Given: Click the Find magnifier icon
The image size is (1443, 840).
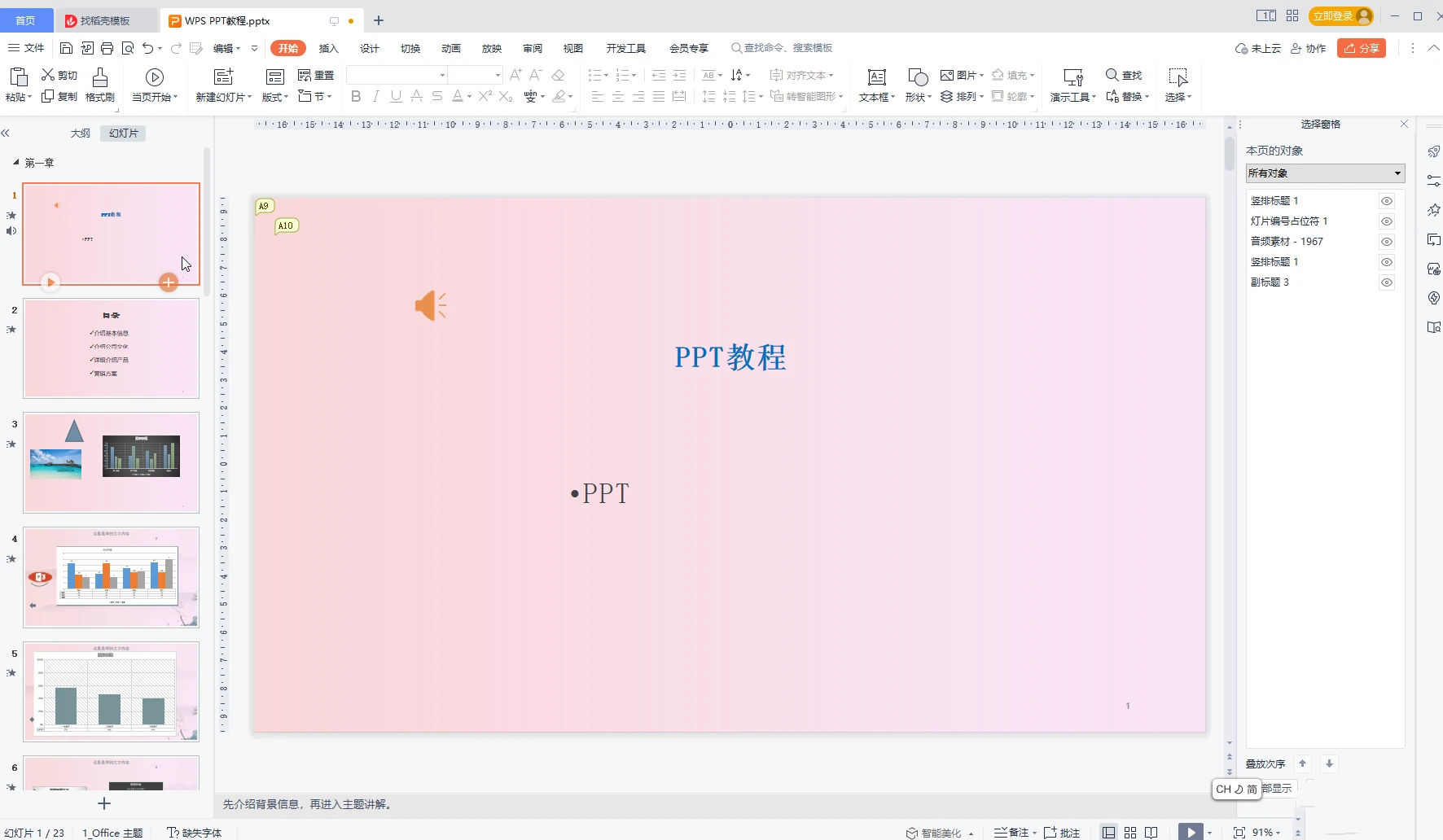Looking at the screenshot, I should (1112, 75).
